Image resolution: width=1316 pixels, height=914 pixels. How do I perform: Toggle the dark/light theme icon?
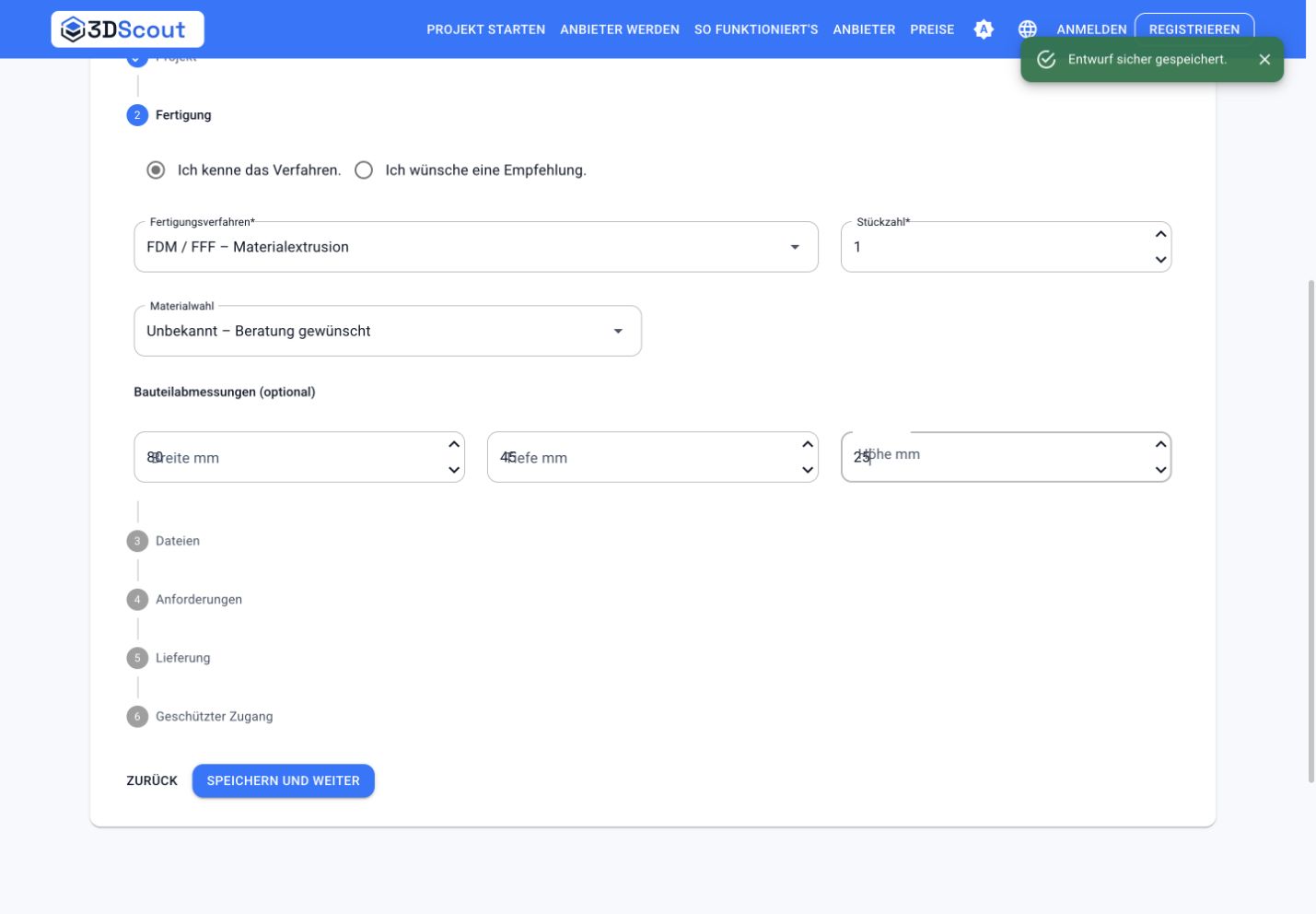click(x=984, y=29)
